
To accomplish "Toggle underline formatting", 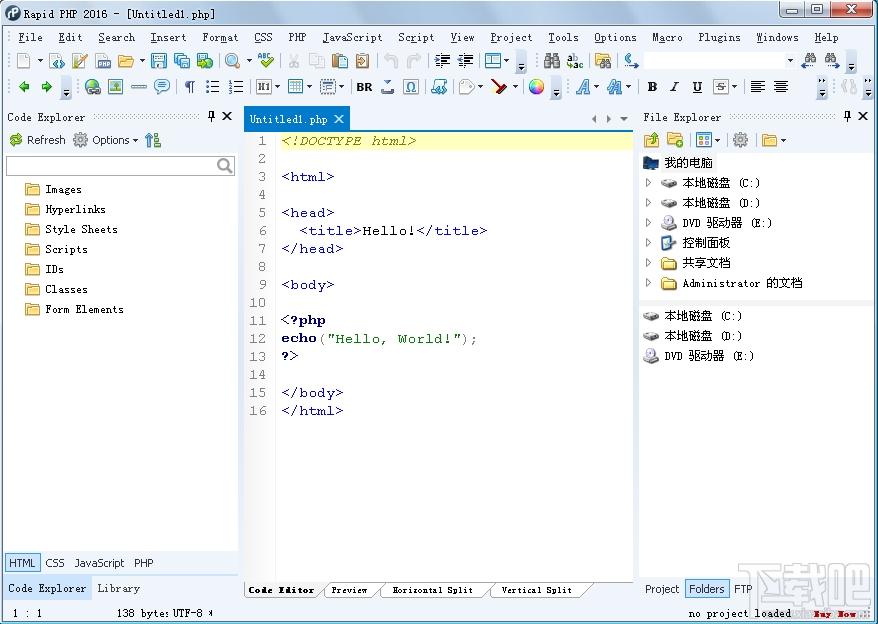I will coord(697,87).
